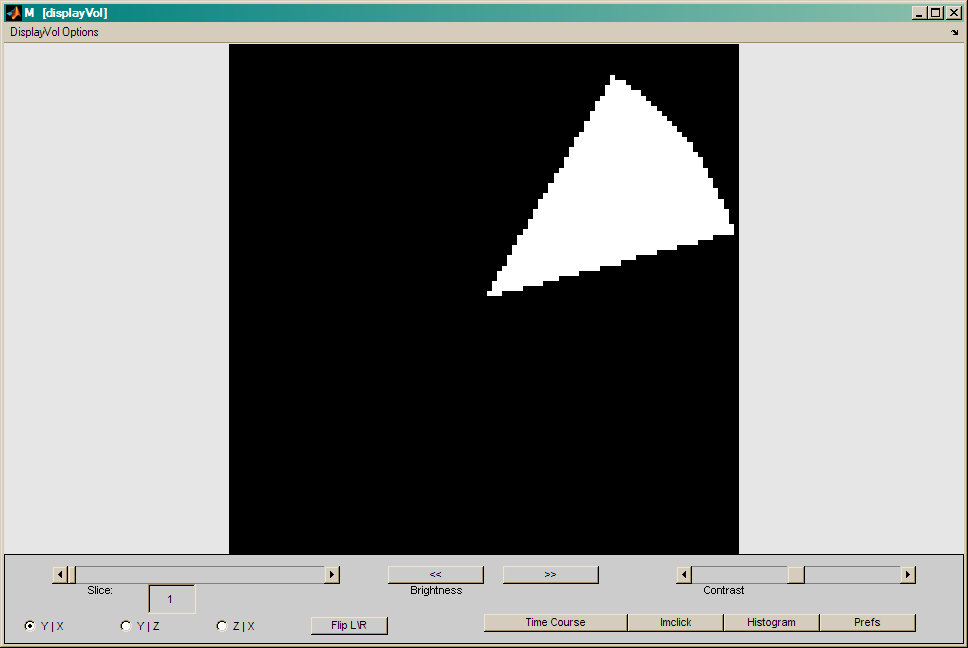
Task: Click the dock arrow icon at menu bar right
Action: click(x=954, y=32)
